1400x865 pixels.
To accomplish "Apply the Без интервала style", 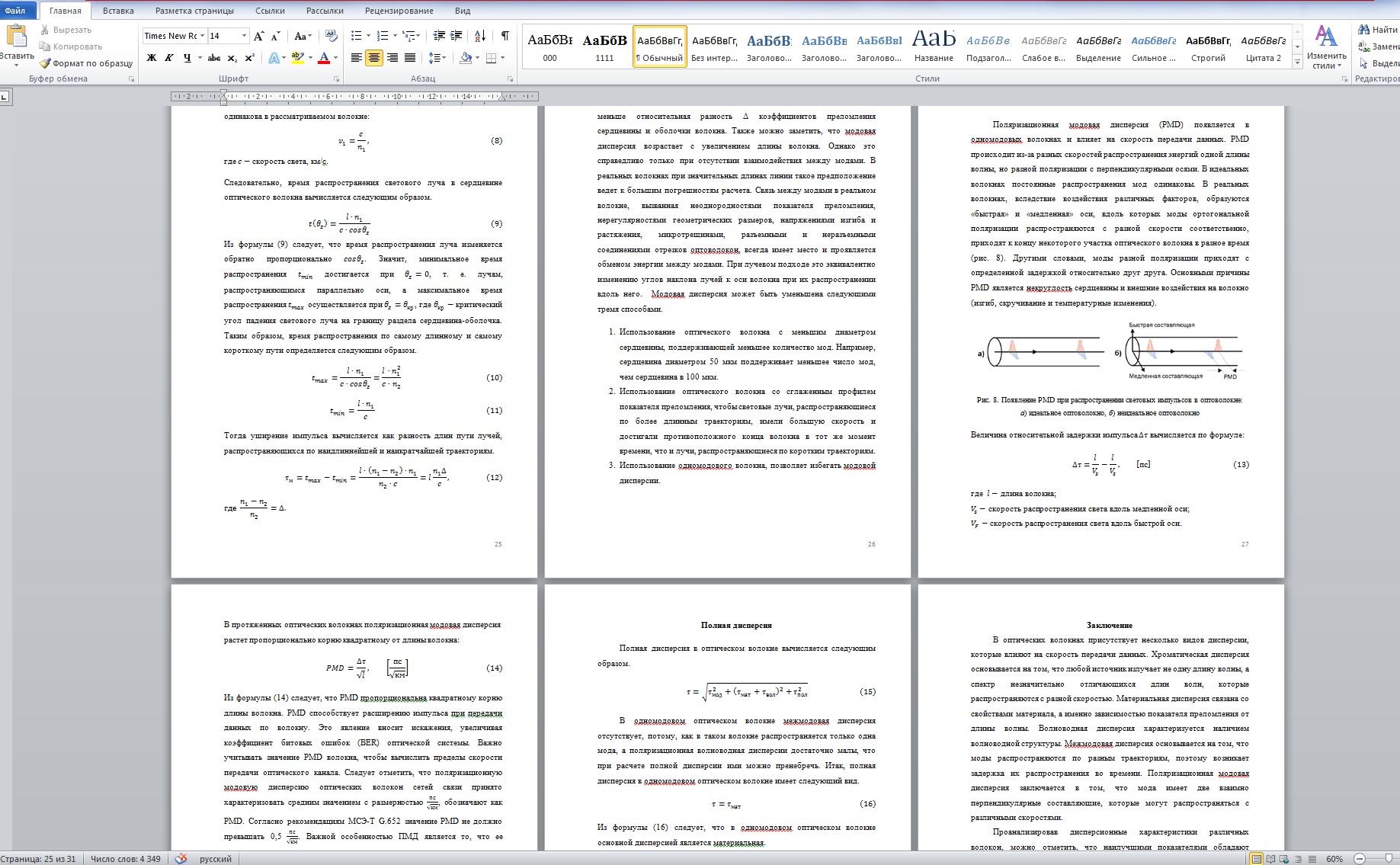I will pos(714,47).
